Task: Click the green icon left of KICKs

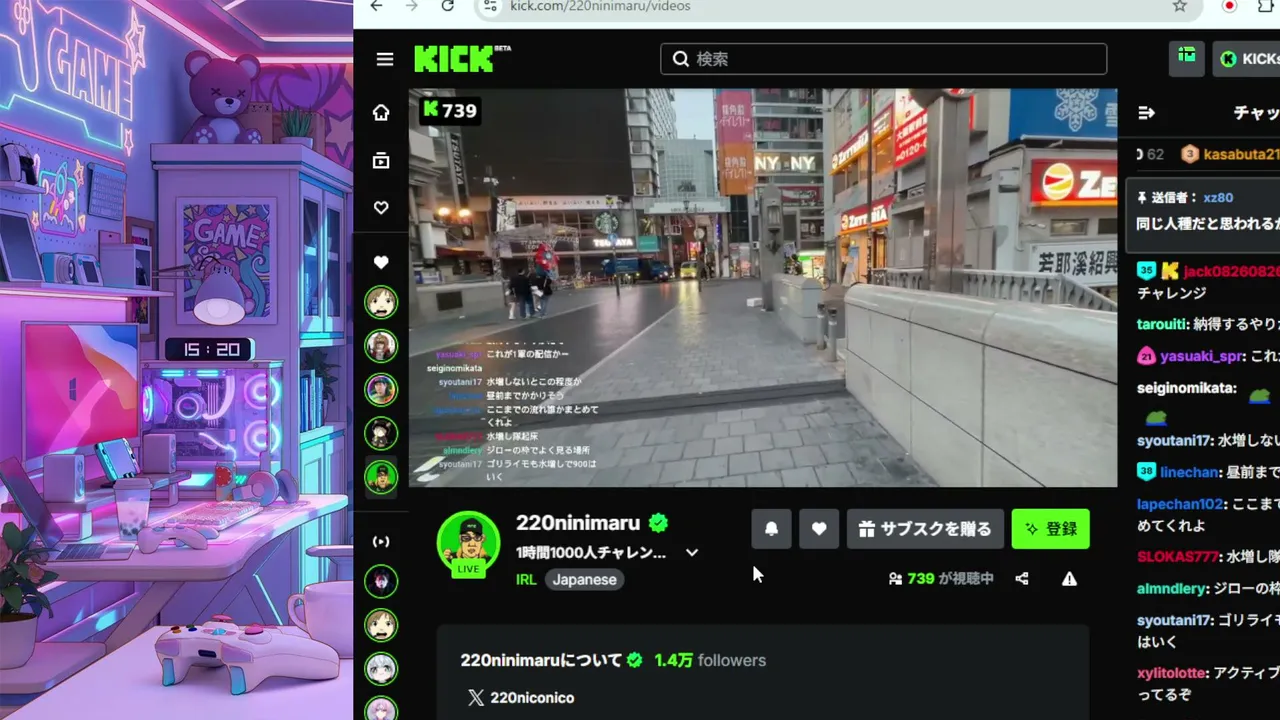Action: point(1187,59)
